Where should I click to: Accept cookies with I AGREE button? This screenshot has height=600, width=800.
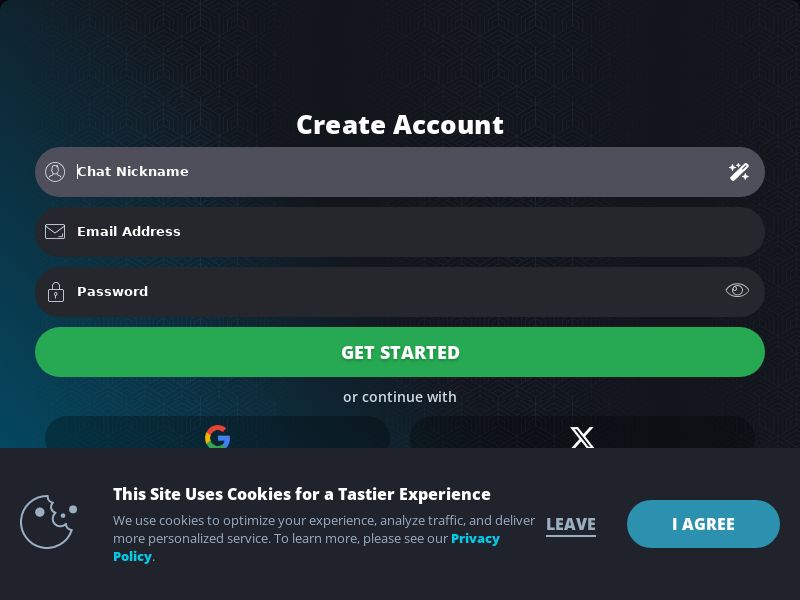coord(703,524)
